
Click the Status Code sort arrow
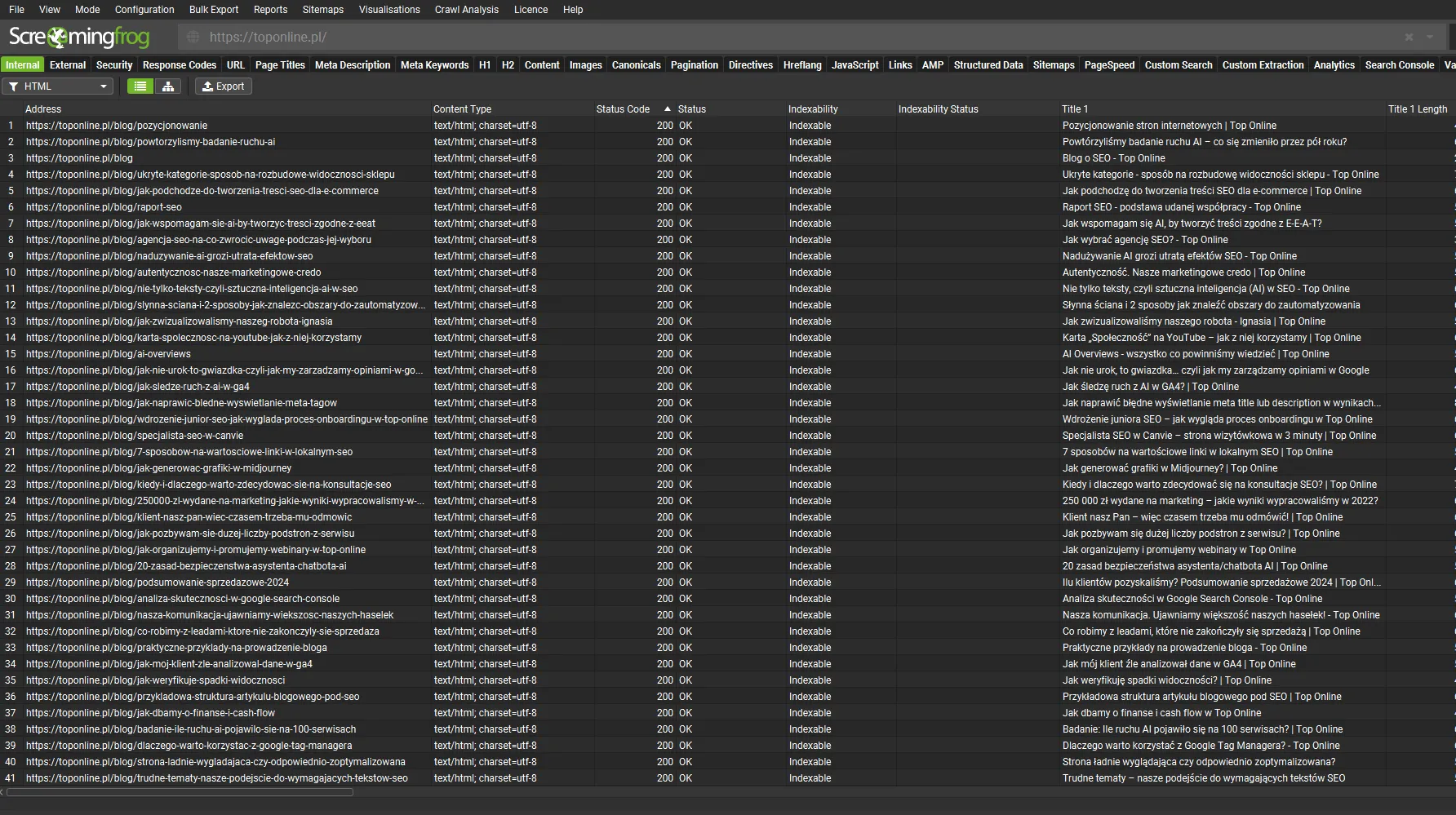click(x=668, y=109)
